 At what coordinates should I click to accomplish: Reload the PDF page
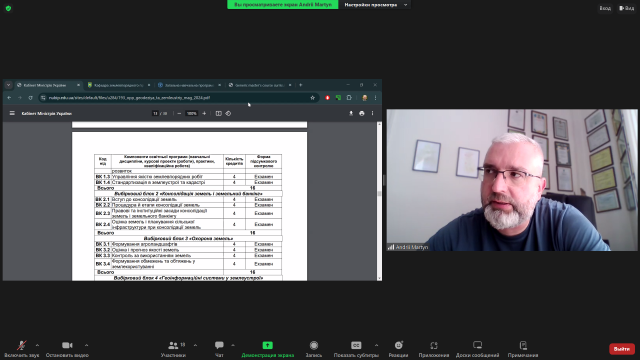coord(30,98)
